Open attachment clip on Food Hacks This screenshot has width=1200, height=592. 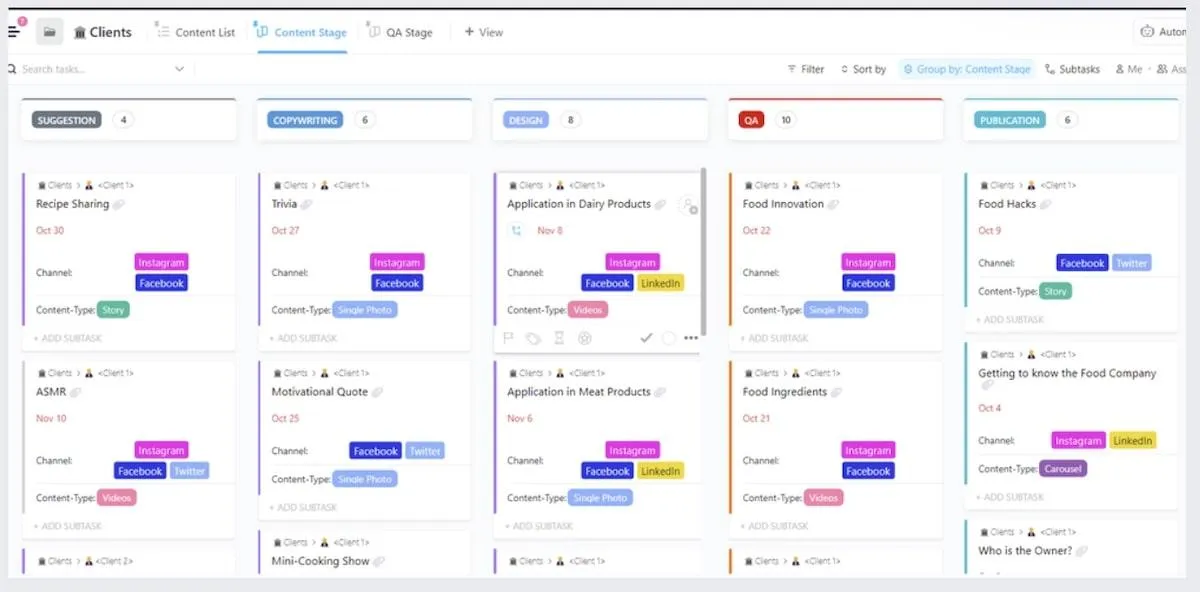(1046, 204)
